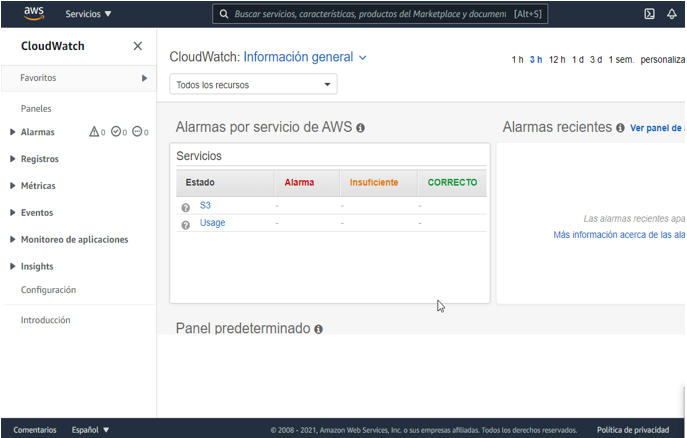Open the Ver panel de alarmas link
Screen dimensions: 687x438
[657, 128]
